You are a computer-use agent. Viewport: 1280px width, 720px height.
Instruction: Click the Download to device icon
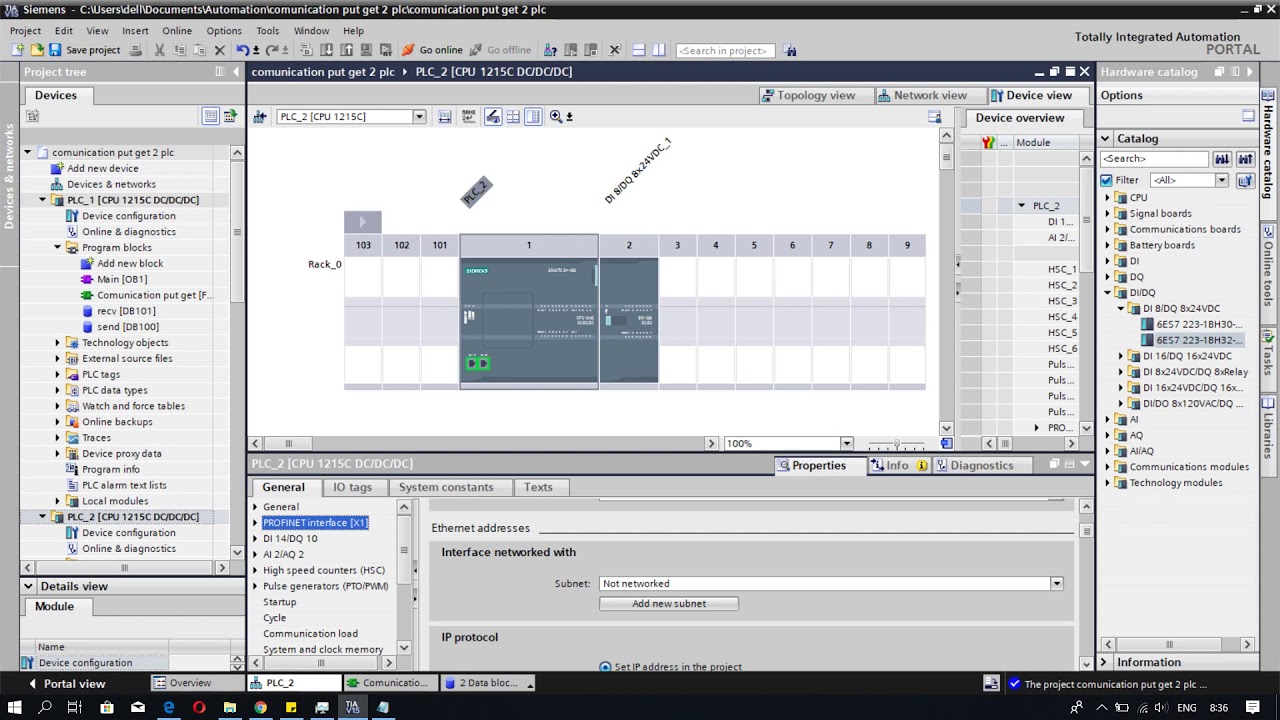[325, 50]
